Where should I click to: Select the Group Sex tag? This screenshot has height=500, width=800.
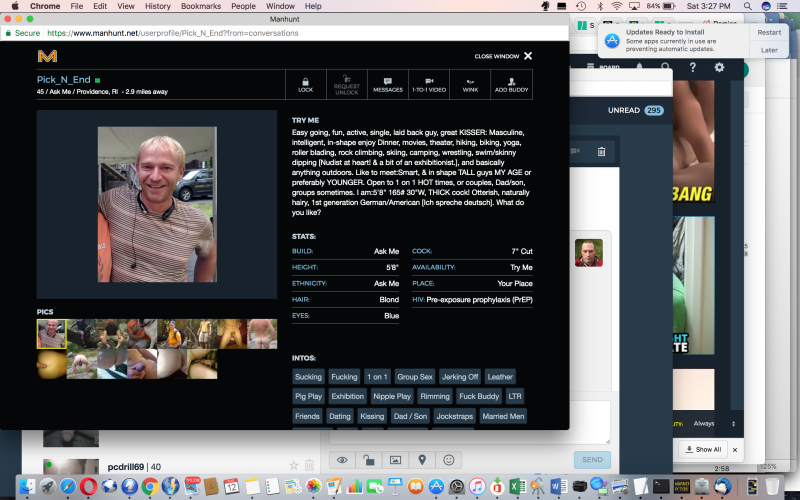[415, 377]
